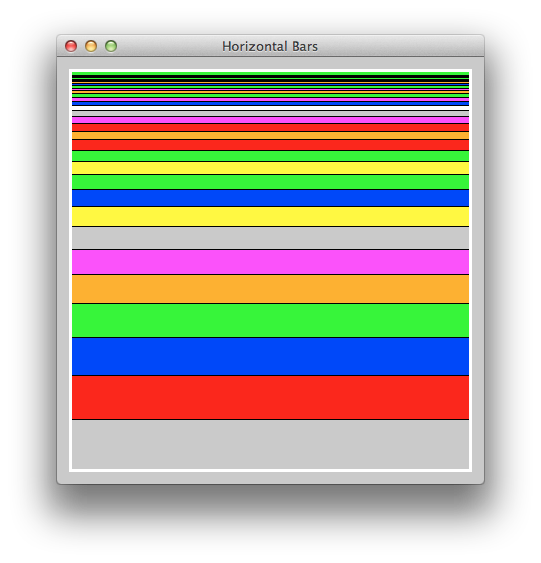This screenshot has width=541, height=563.
Task: Select the tallest red bar near the bottom
Action: [x=270, y=397]
